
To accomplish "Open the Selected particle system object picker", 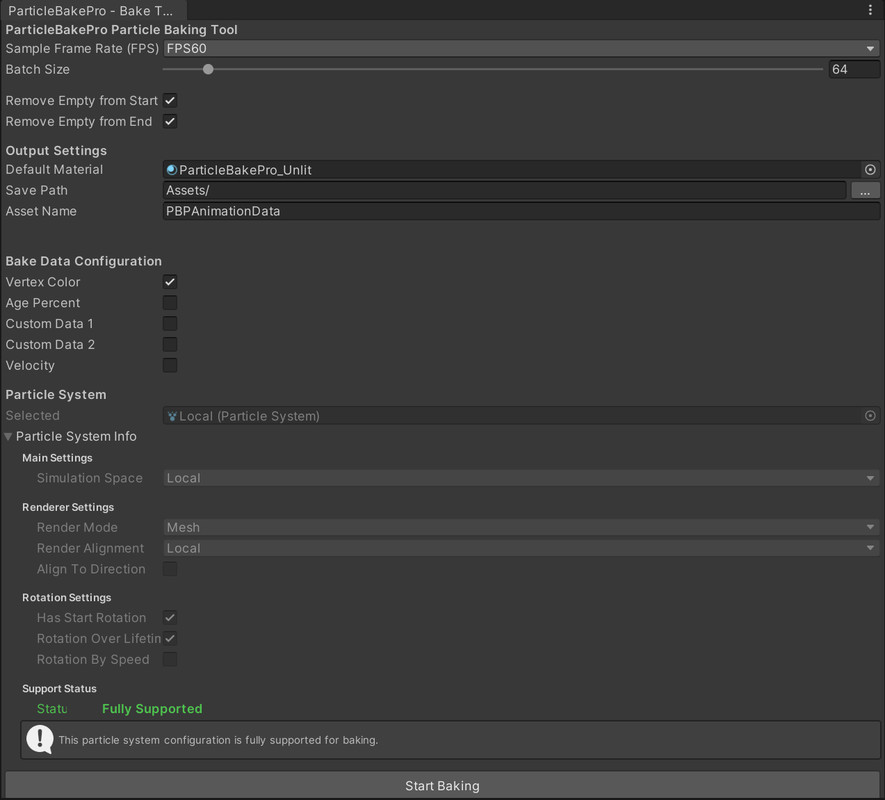I will 870,415.
